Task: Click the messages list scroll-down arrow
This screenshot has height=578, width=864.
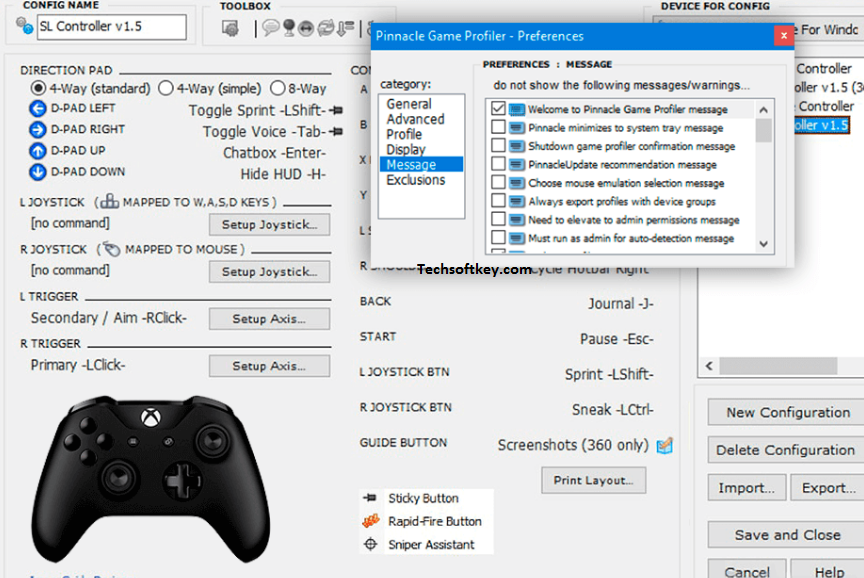Action: [764, 244]
